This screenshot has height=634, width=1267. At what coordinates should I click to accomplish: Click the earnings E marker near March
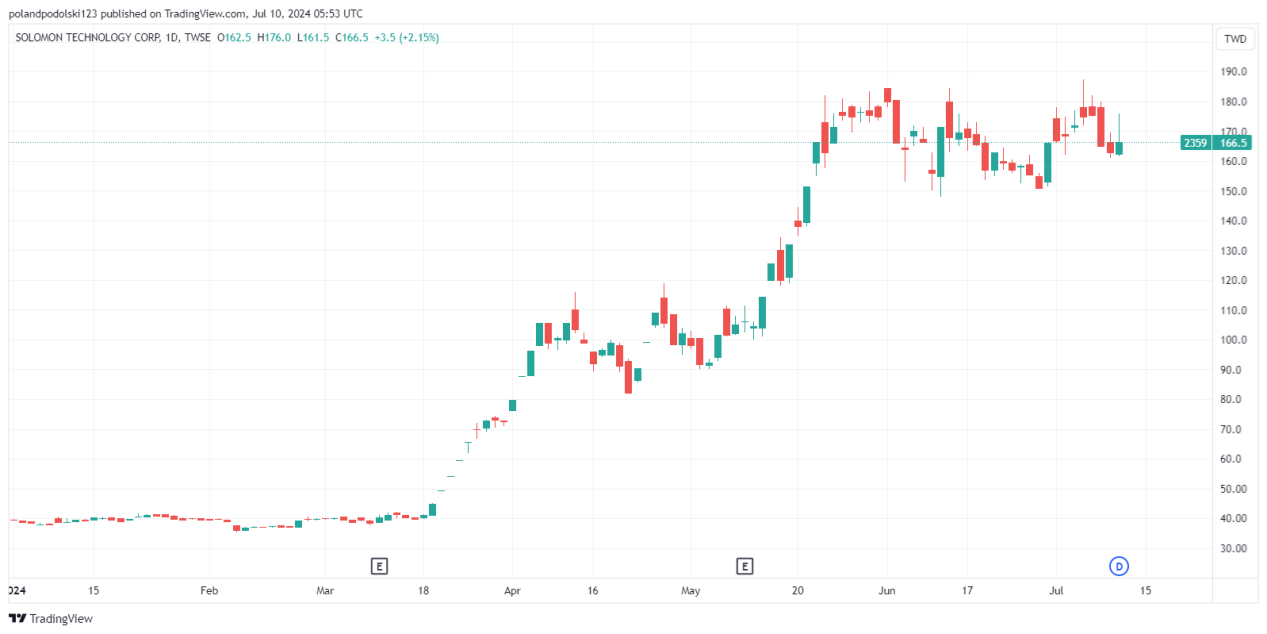(378, 567)
